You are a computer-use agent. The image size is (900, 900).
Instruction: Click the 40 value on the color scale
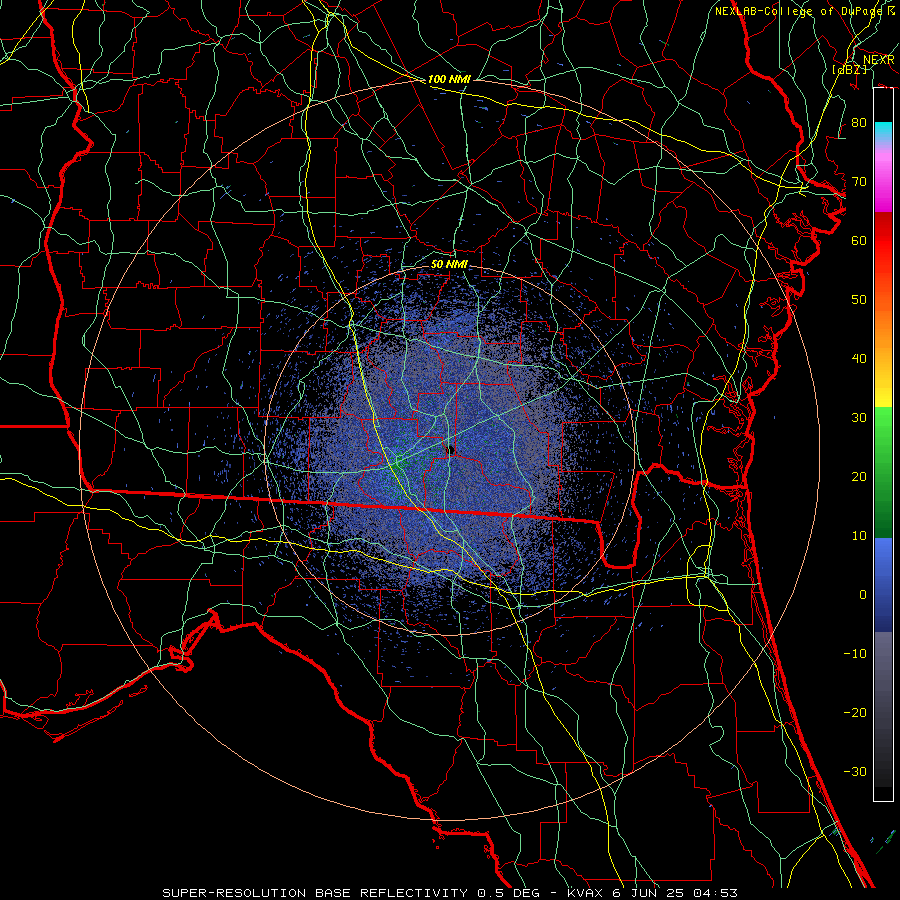(x=859, y=359)
